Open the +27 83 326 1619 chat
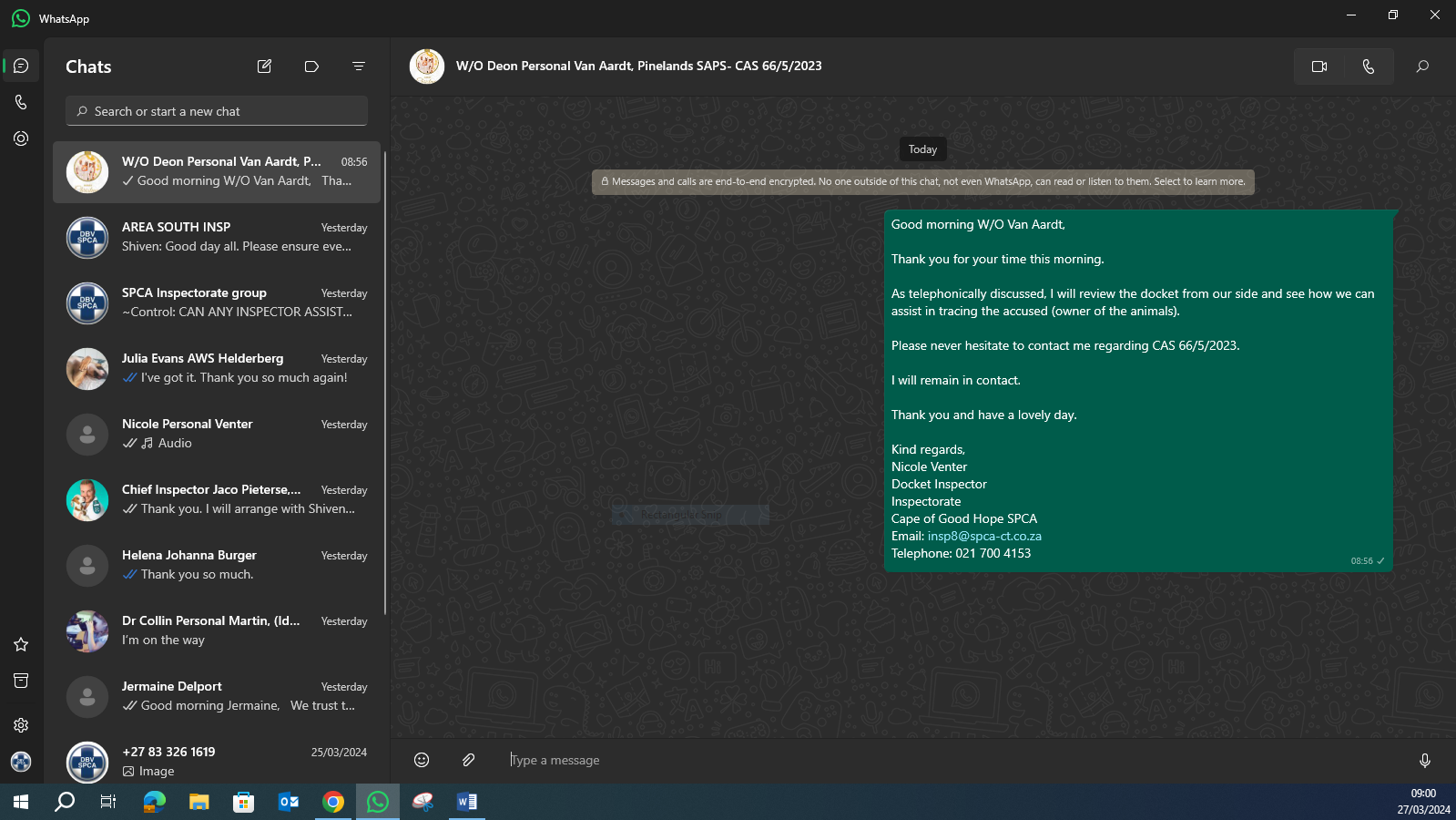Viewport: 1456px width, 820px height. click(x=217, y=760)
